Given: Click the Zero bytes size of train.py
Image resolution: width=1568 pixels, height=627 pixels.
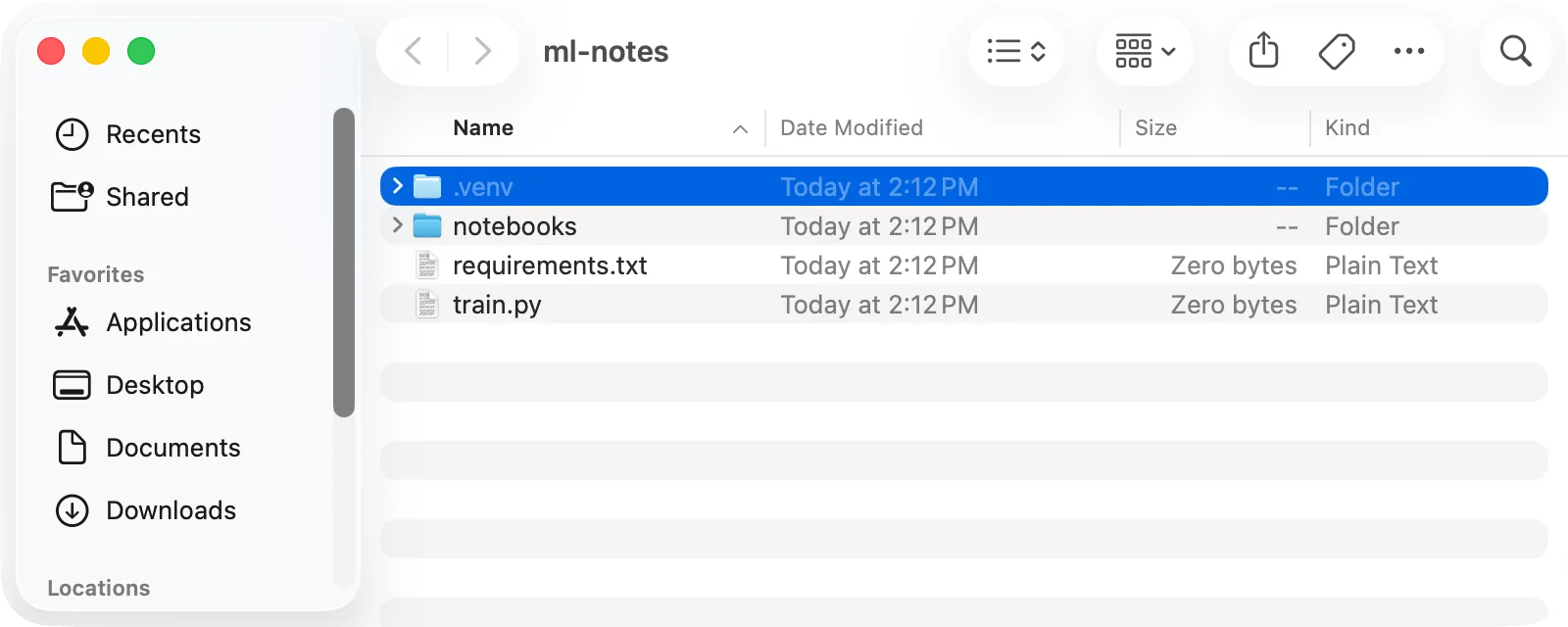Looking at the screenshot, I should click(1233, 305).
